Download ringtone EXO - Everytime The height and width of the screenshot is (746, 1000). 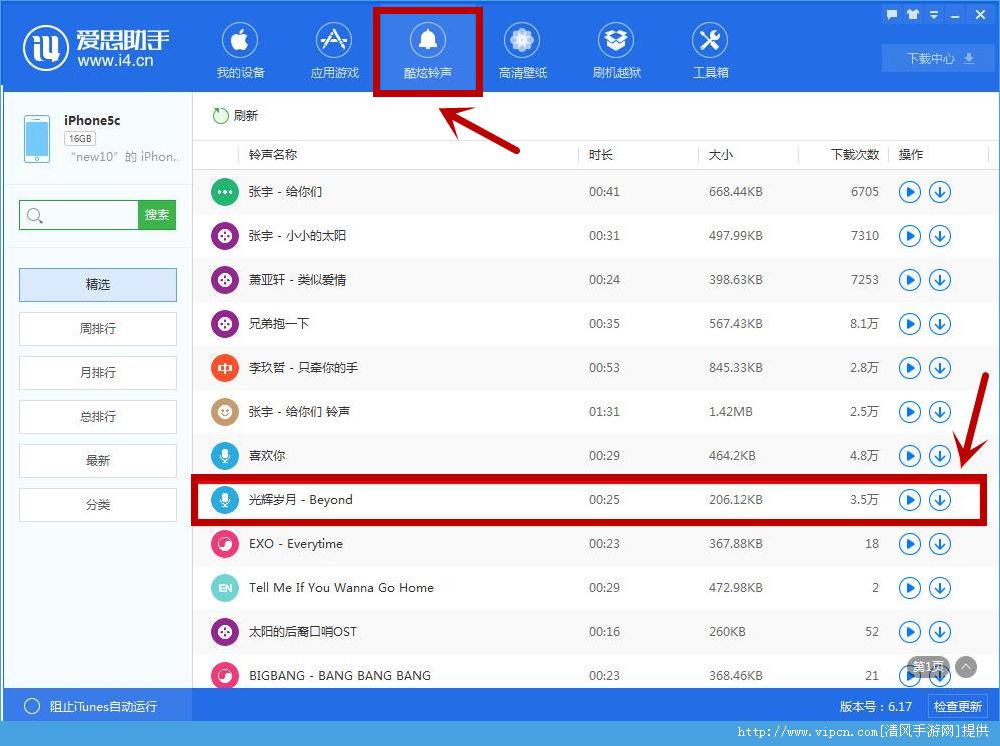(x=939, y=544)
